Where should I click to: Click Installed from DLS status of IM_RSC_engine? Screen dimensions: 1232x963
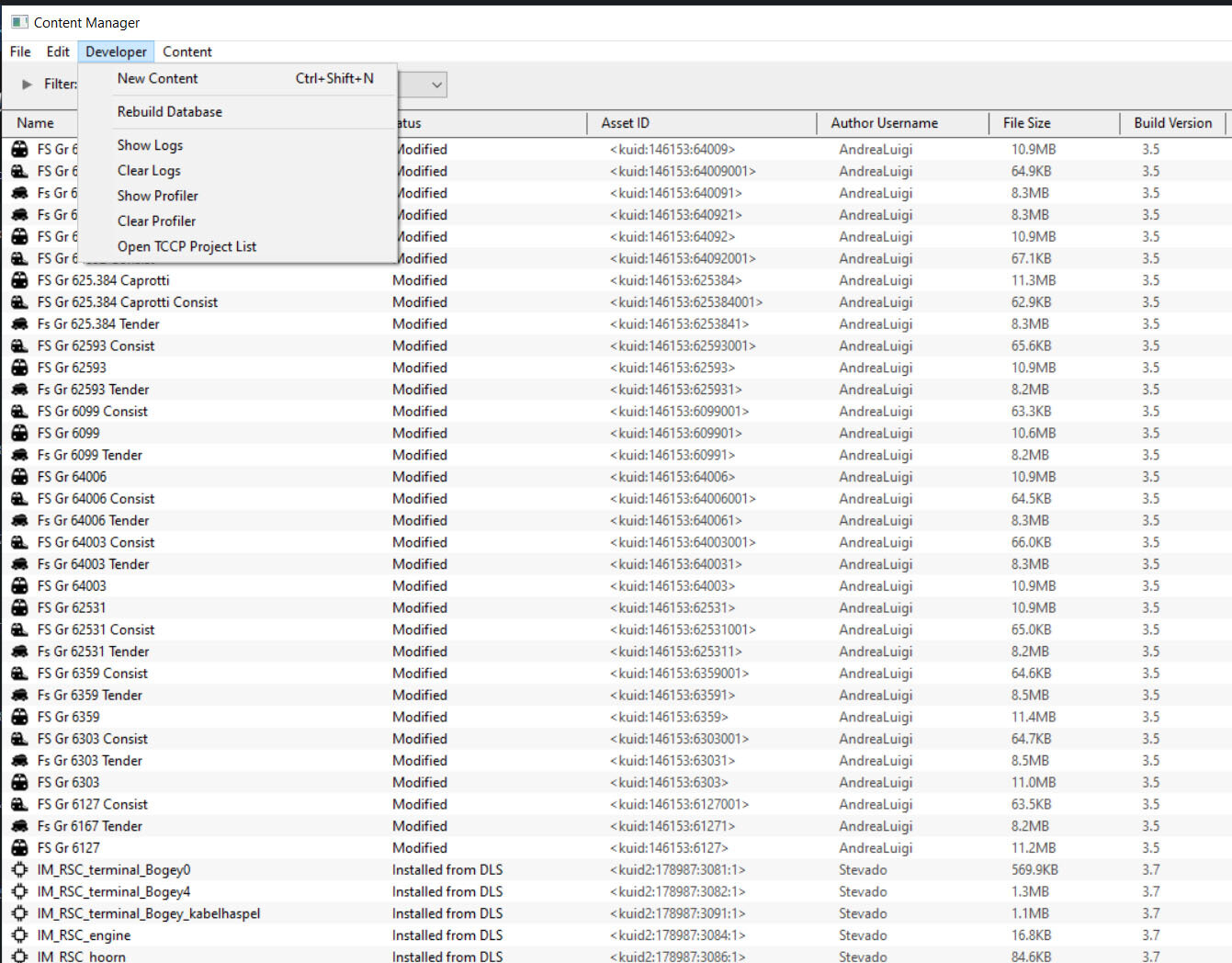pyautogui.click(x=447, y=935)
